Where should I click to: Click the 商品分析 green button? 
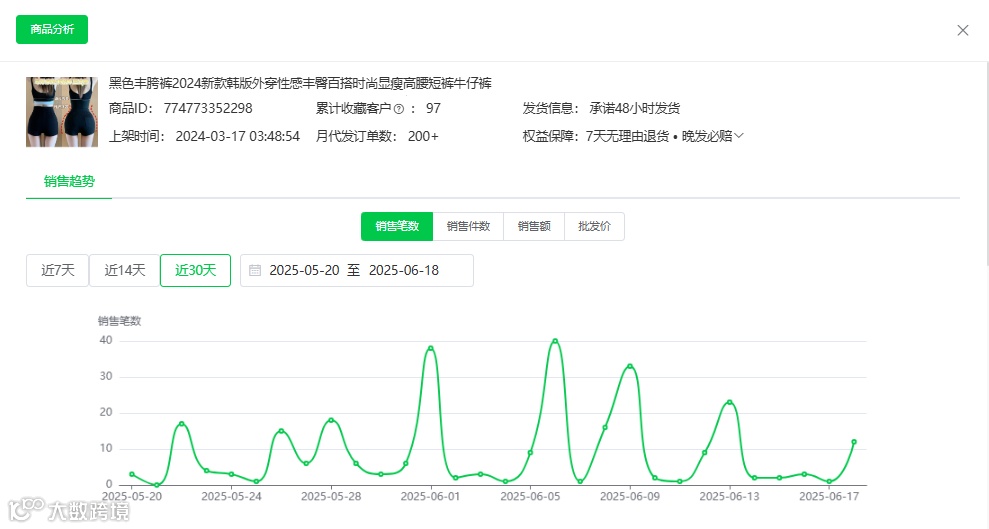click(52, 30)
